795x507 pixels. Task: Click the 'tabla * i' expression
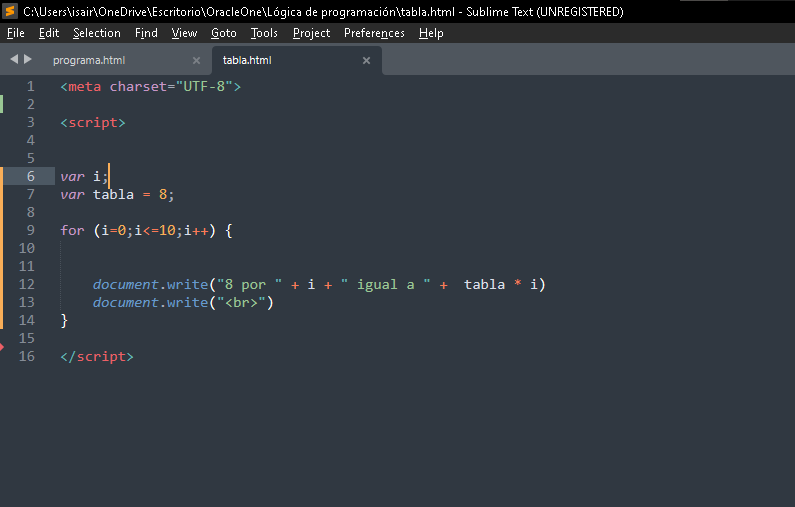point(501,284)
